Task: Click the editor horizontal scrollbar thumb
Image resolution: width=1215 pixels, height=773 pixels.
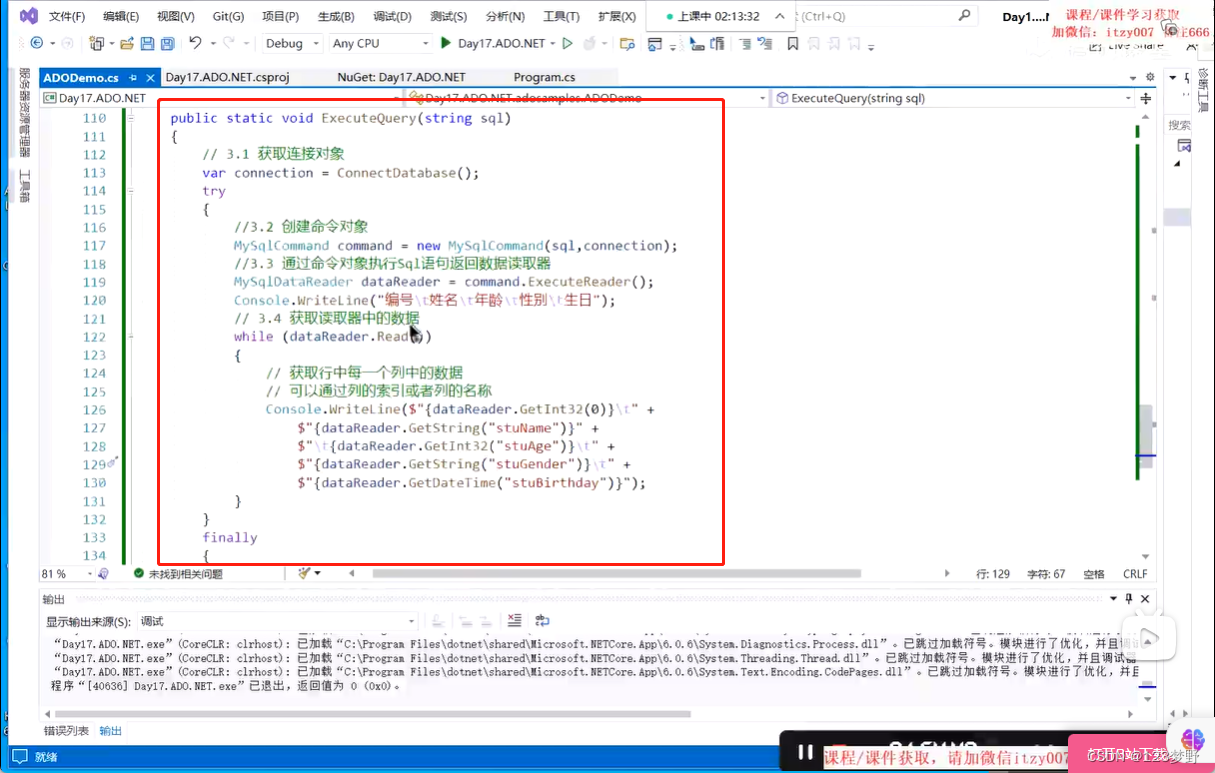Action: 617,574
